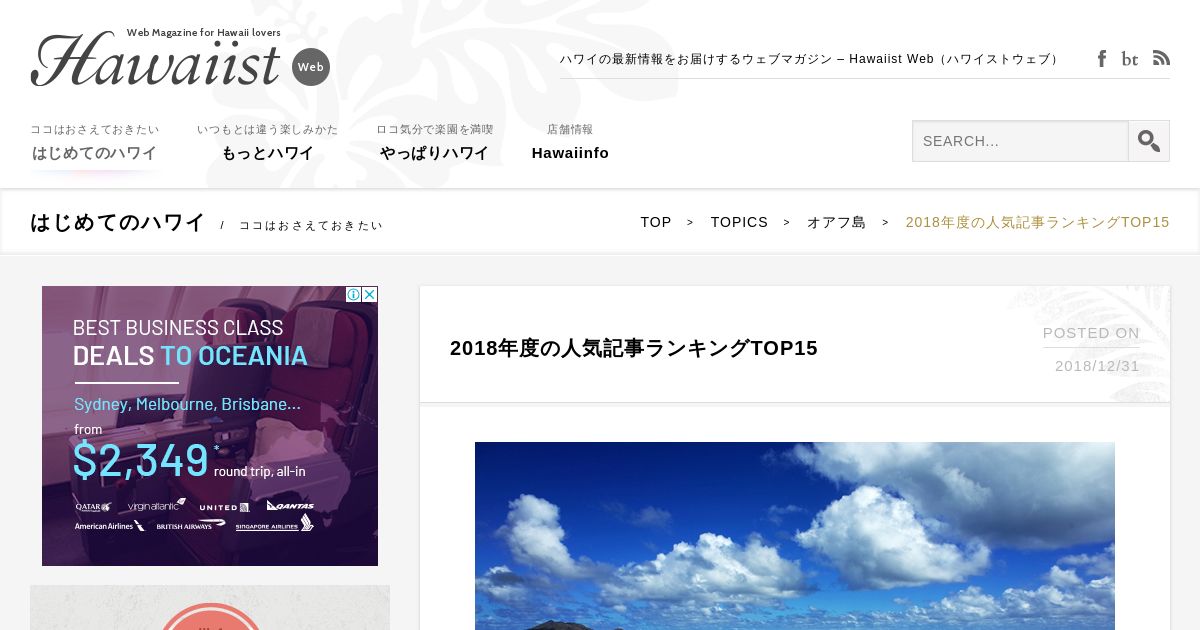Go to TOPICS in breadcrumb

[739, 222]
